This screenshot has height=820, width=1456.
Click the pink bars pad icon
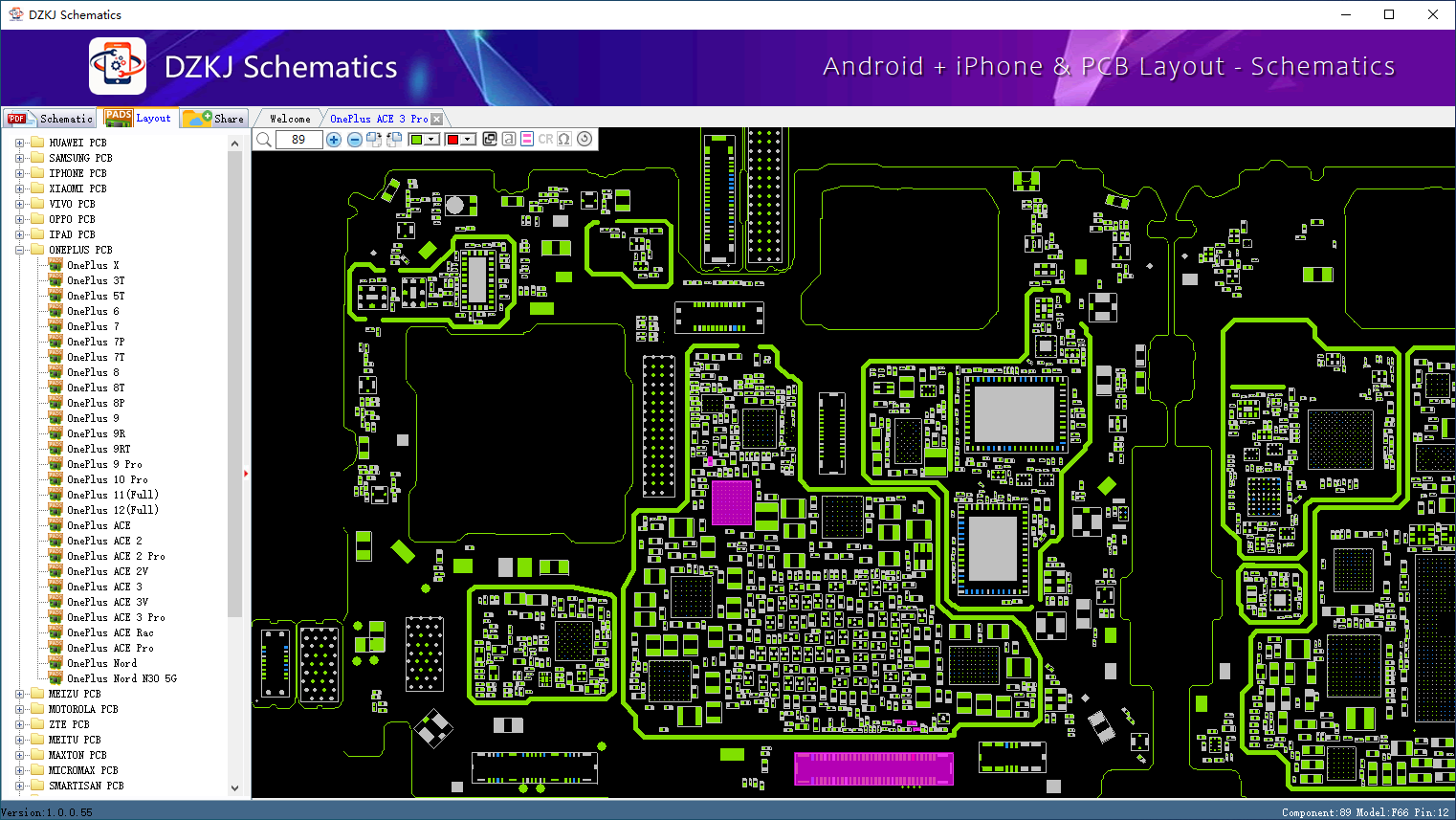(527, 139)
